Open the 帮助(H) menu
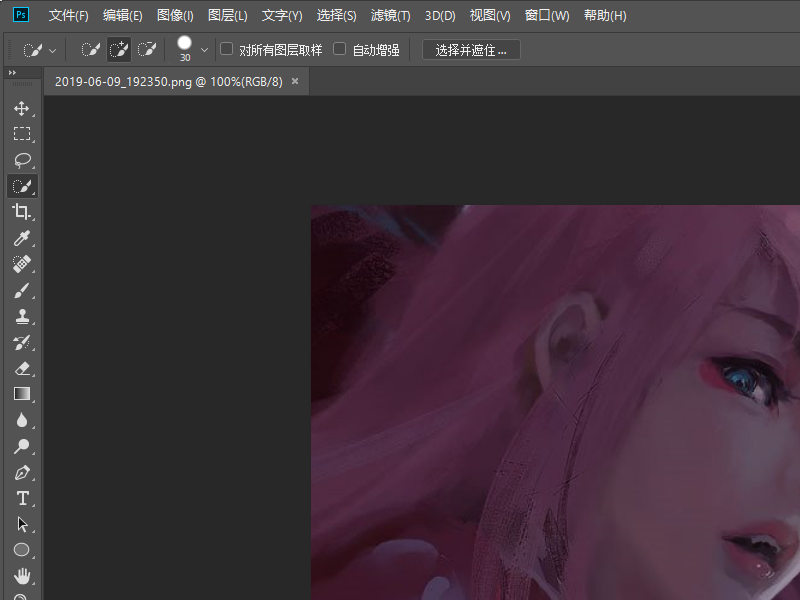Image resolution: width=800 pixels, height=600 pixels. [x=605, y=15]
